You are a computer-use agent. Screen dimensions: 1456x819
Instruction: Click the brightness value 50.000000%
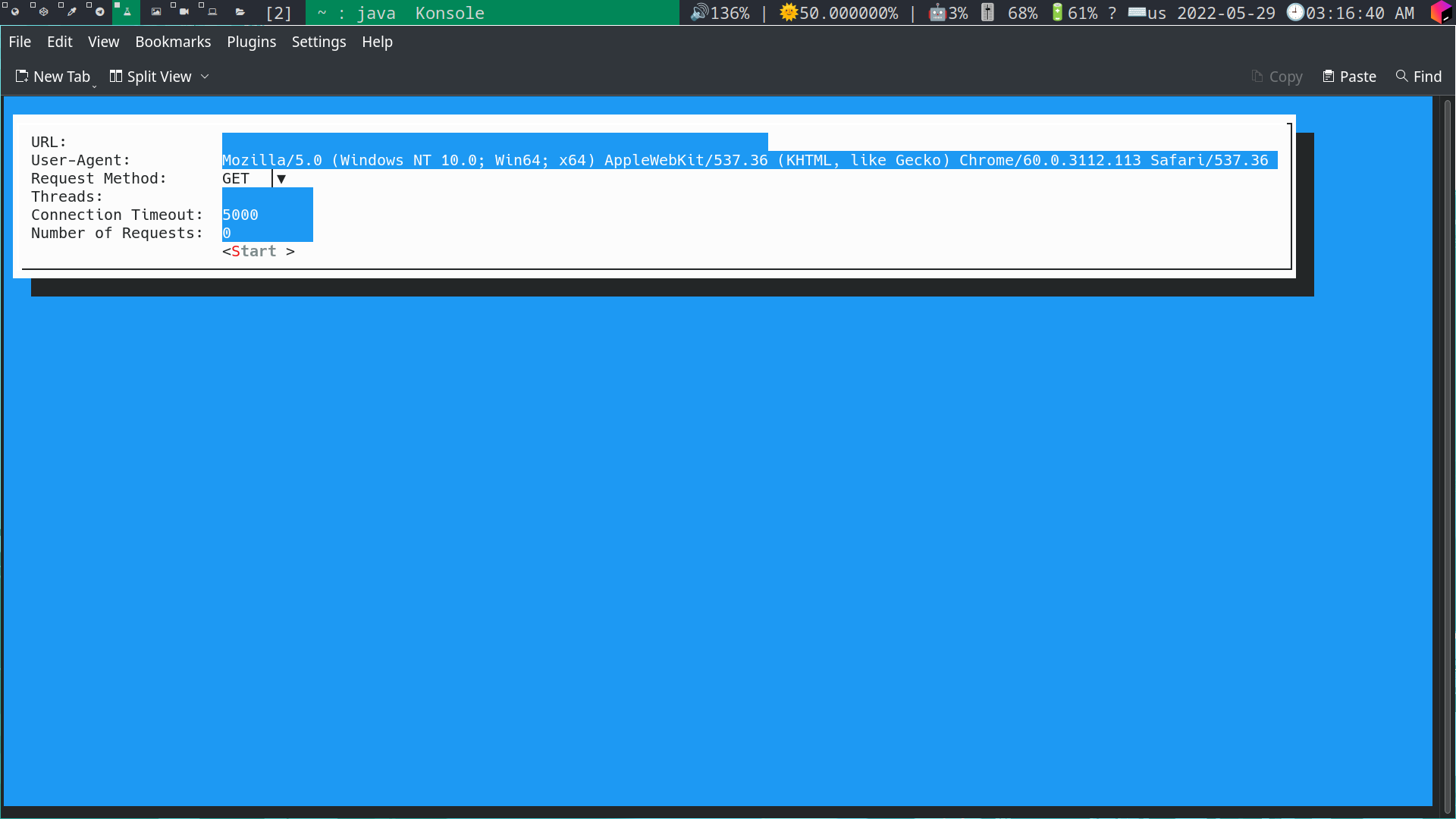[849, 13]
